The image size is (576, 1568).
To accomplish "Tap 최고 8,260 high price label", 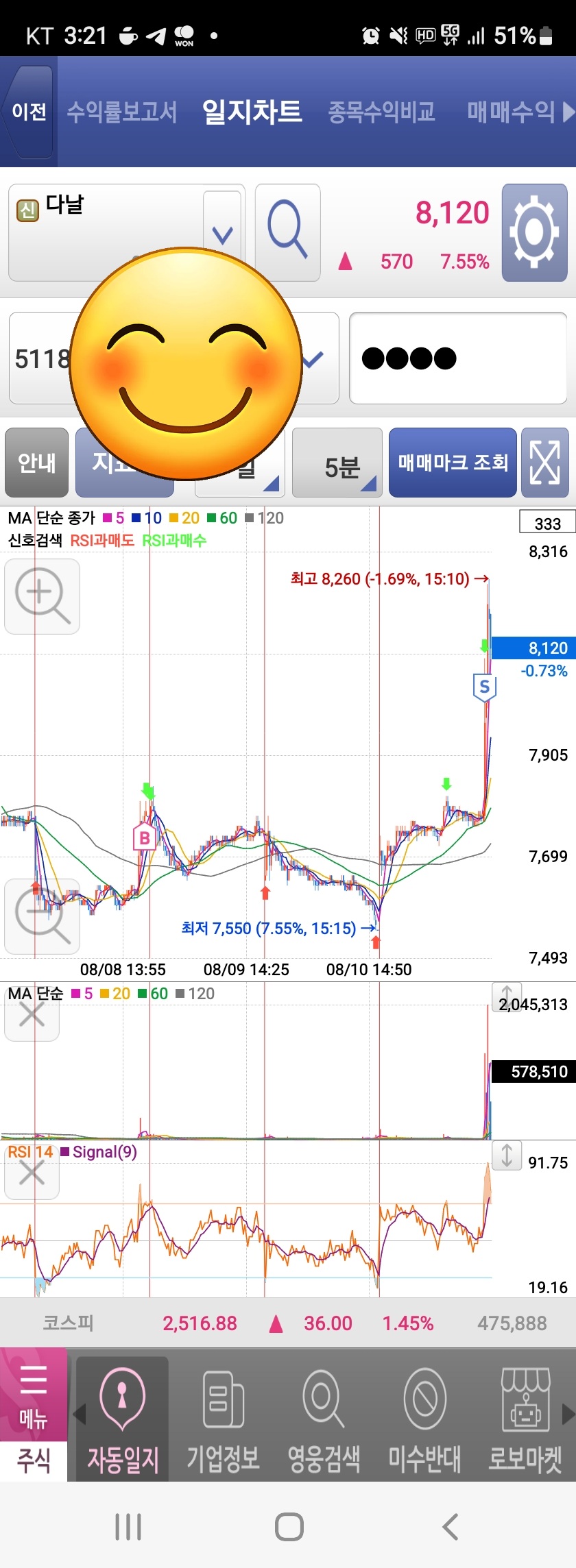I will [x=389, y=579].
